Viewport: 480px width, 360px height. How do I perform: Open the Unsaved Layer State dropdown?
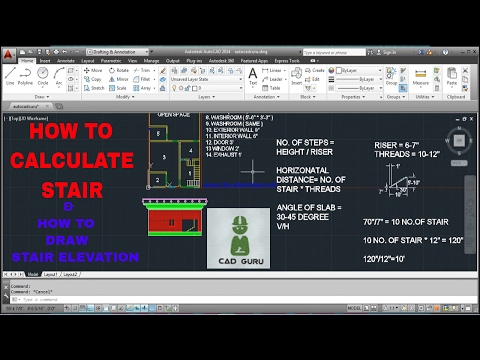206,79
